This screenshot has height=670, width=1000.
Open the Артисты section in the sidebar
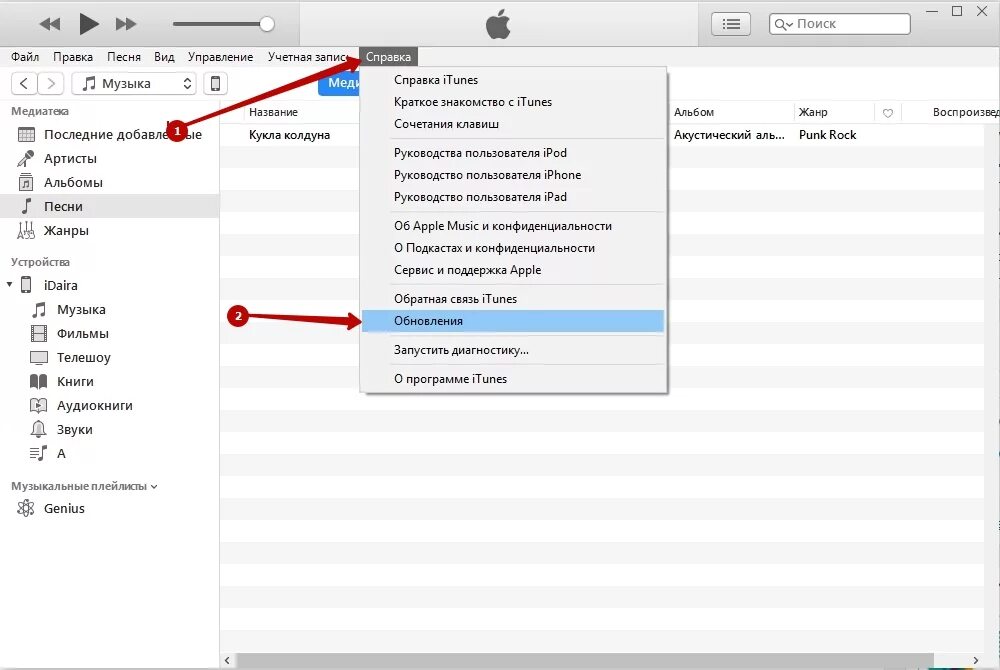tap(70, 157)
